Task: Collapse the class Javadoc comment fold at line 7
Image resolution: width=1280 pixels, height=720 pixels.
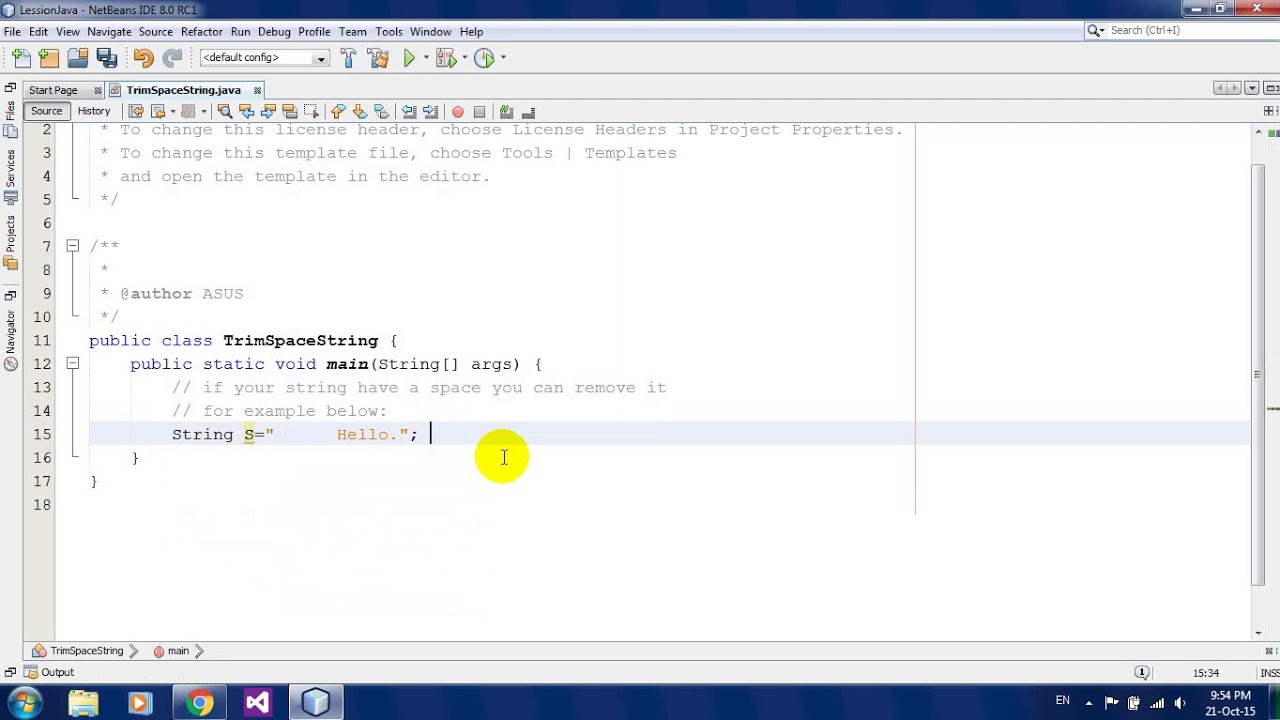Action: (x=72, y=246)
